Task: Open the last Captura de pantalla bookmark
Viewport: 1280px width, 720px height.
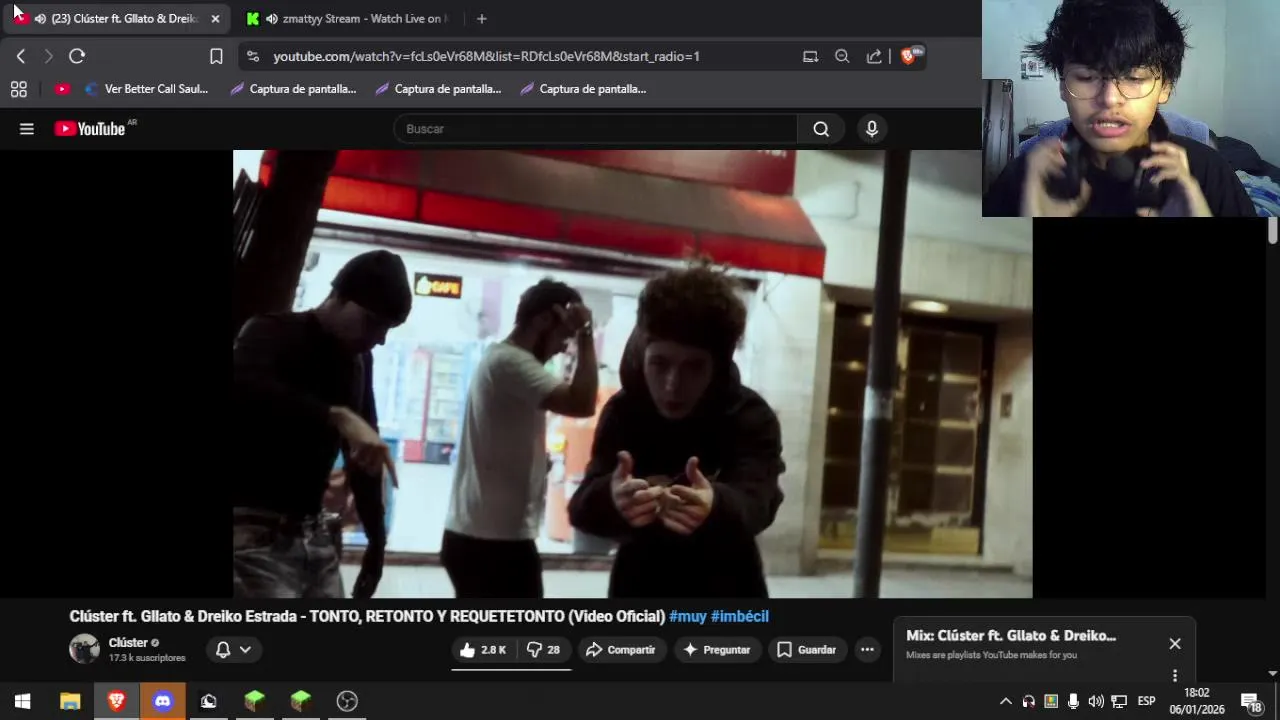Action: [583, 89]
